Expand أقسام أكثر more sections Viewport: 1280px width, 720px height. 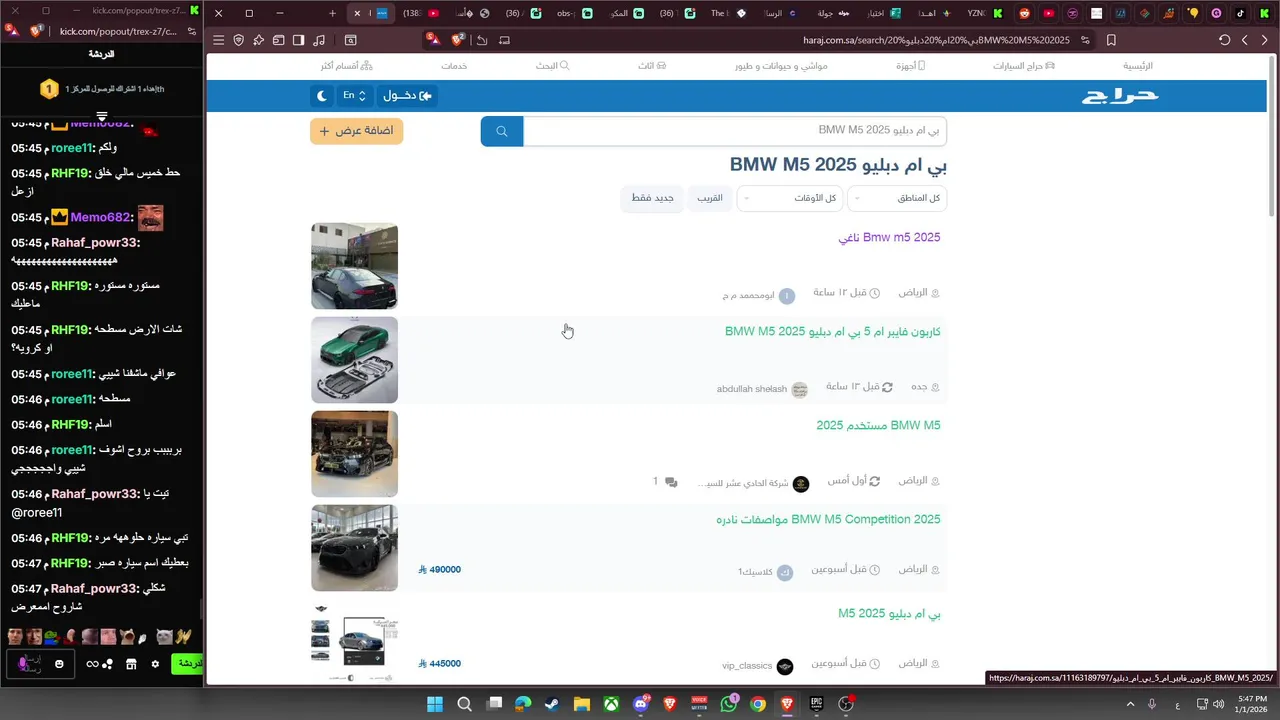point(347,66)
